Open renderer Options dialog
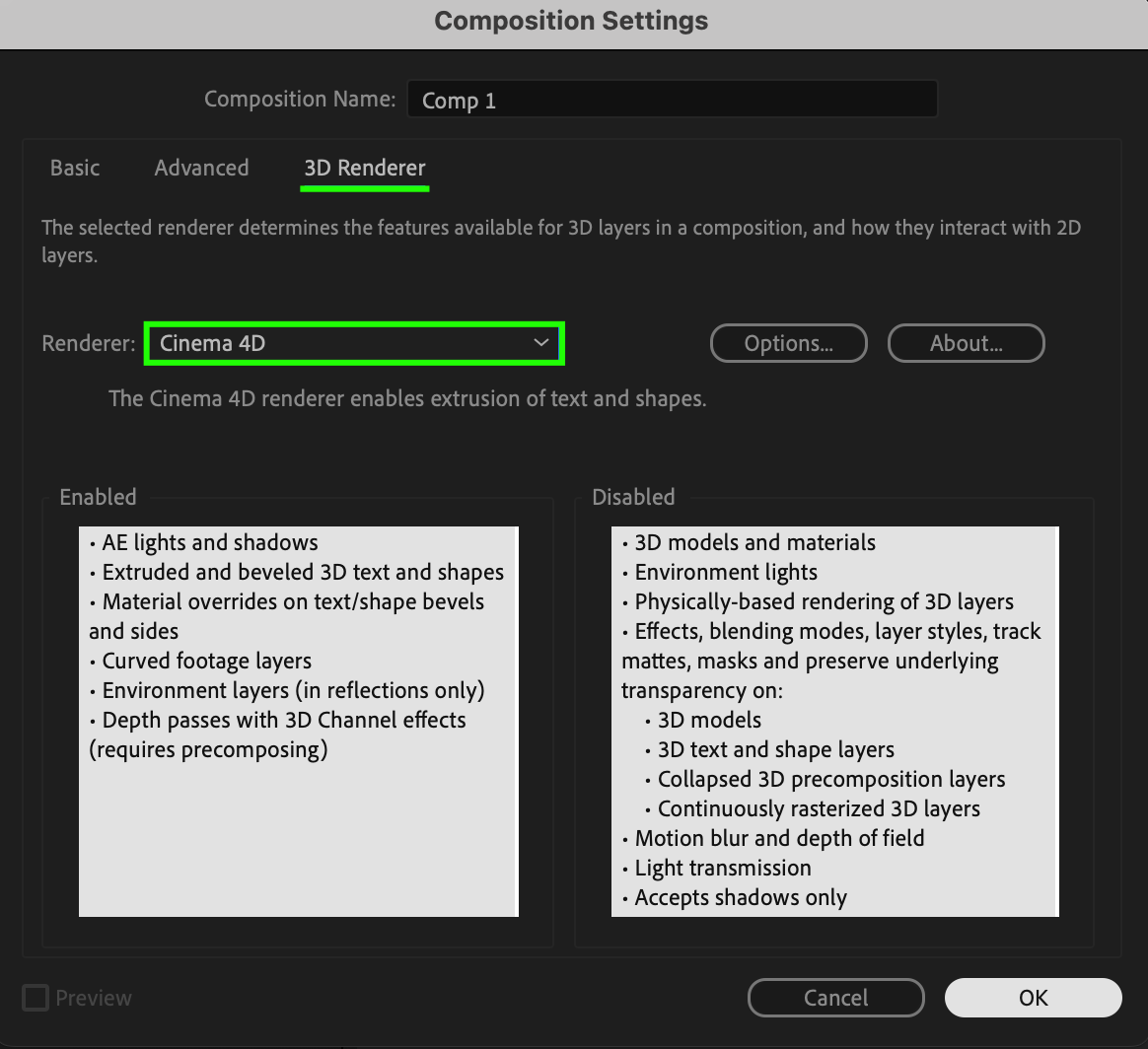1148x1049 pixels. (788, 343)
